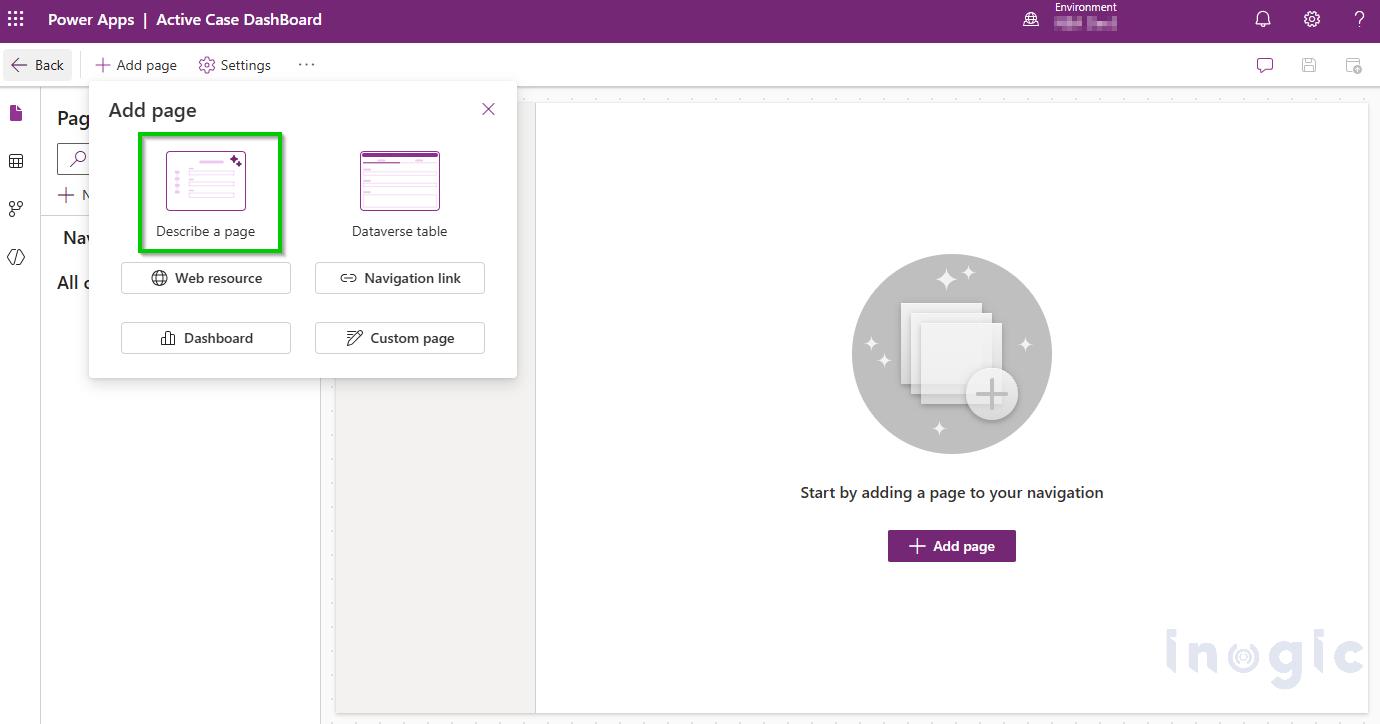Open the Pages icon in left rail

[16, 113]
